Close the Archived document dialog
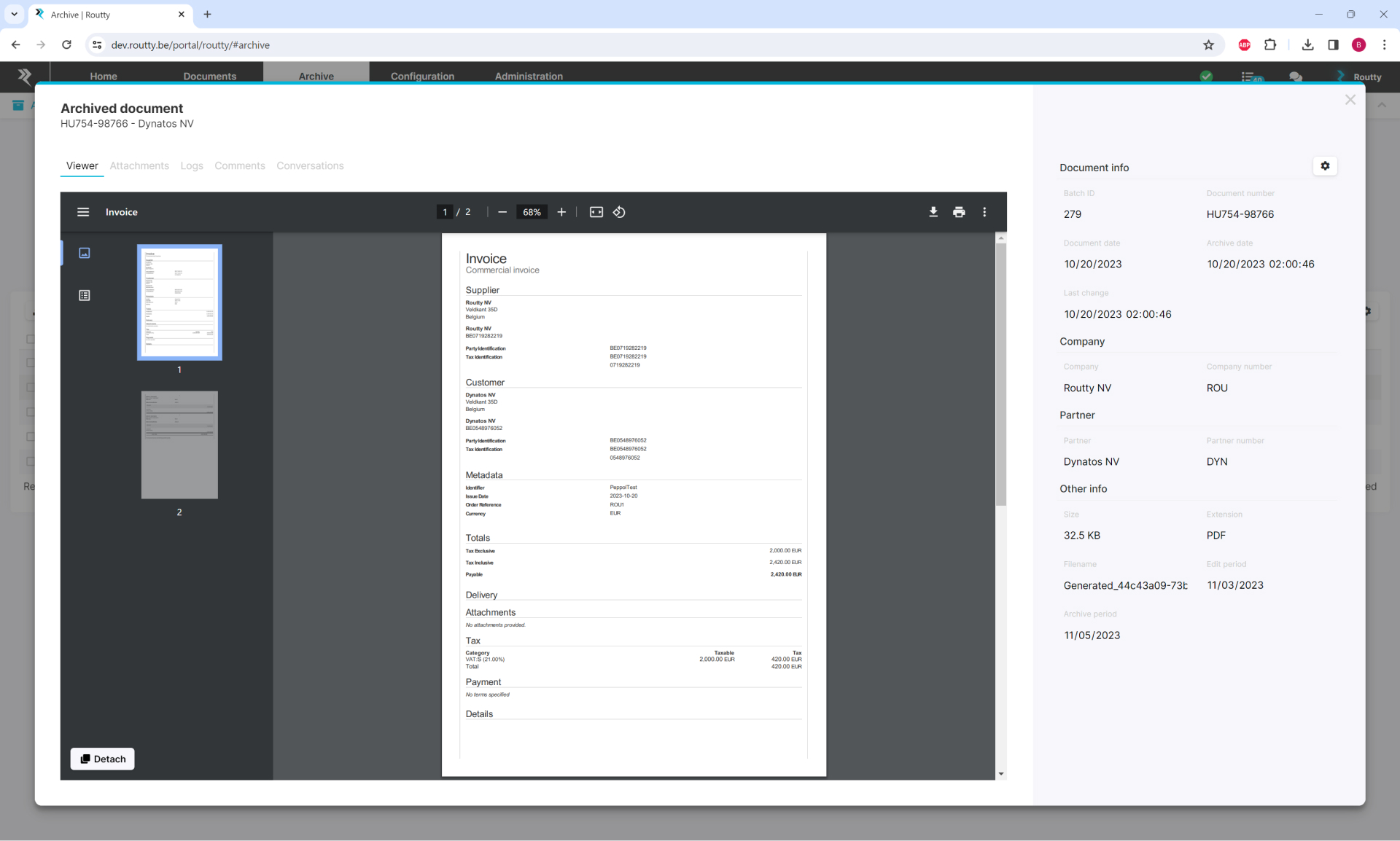Image resolution: width=1400 pixels, height=841 pixels. coord(1350,100)
